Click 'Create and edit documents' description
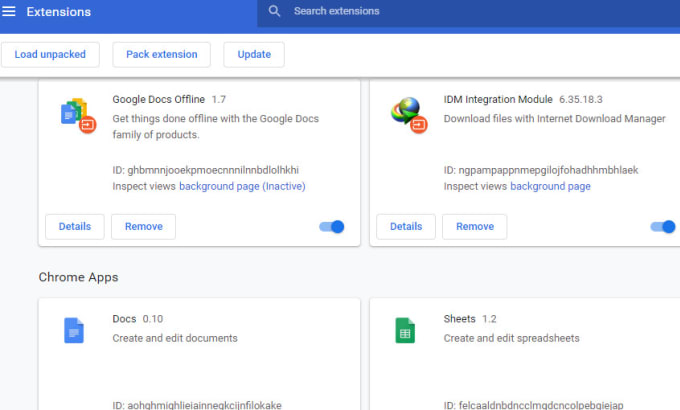680x410 pixels. pos(175,338)
